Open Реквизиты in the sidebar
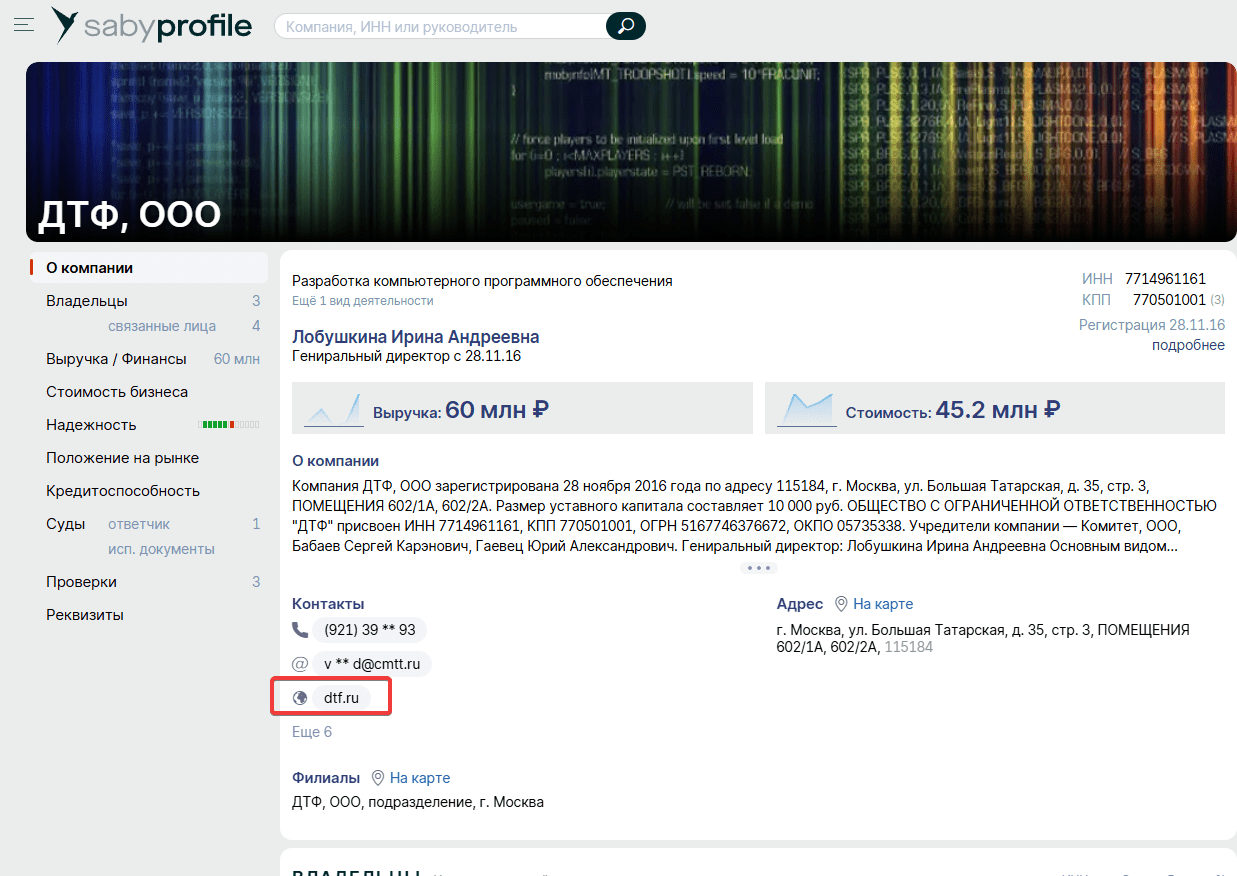1237x876 pixels. coord(85,615)
